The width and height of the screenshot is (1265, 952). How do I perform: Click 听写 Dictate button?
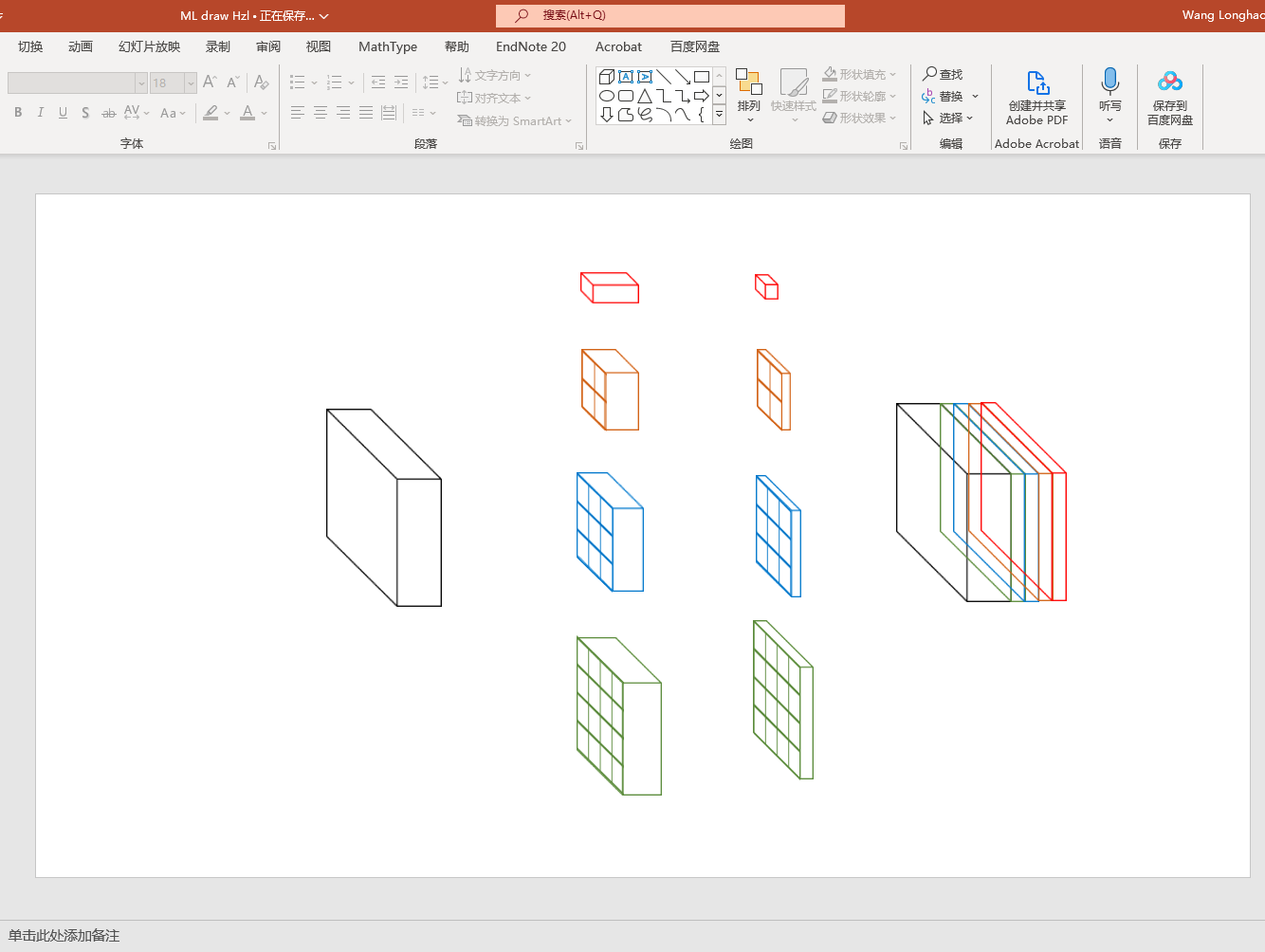1110,96
